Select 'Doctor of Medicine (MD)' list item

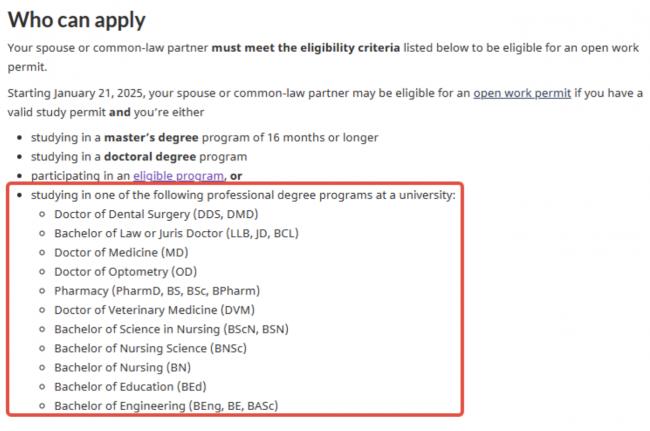(x=121, y=252)
